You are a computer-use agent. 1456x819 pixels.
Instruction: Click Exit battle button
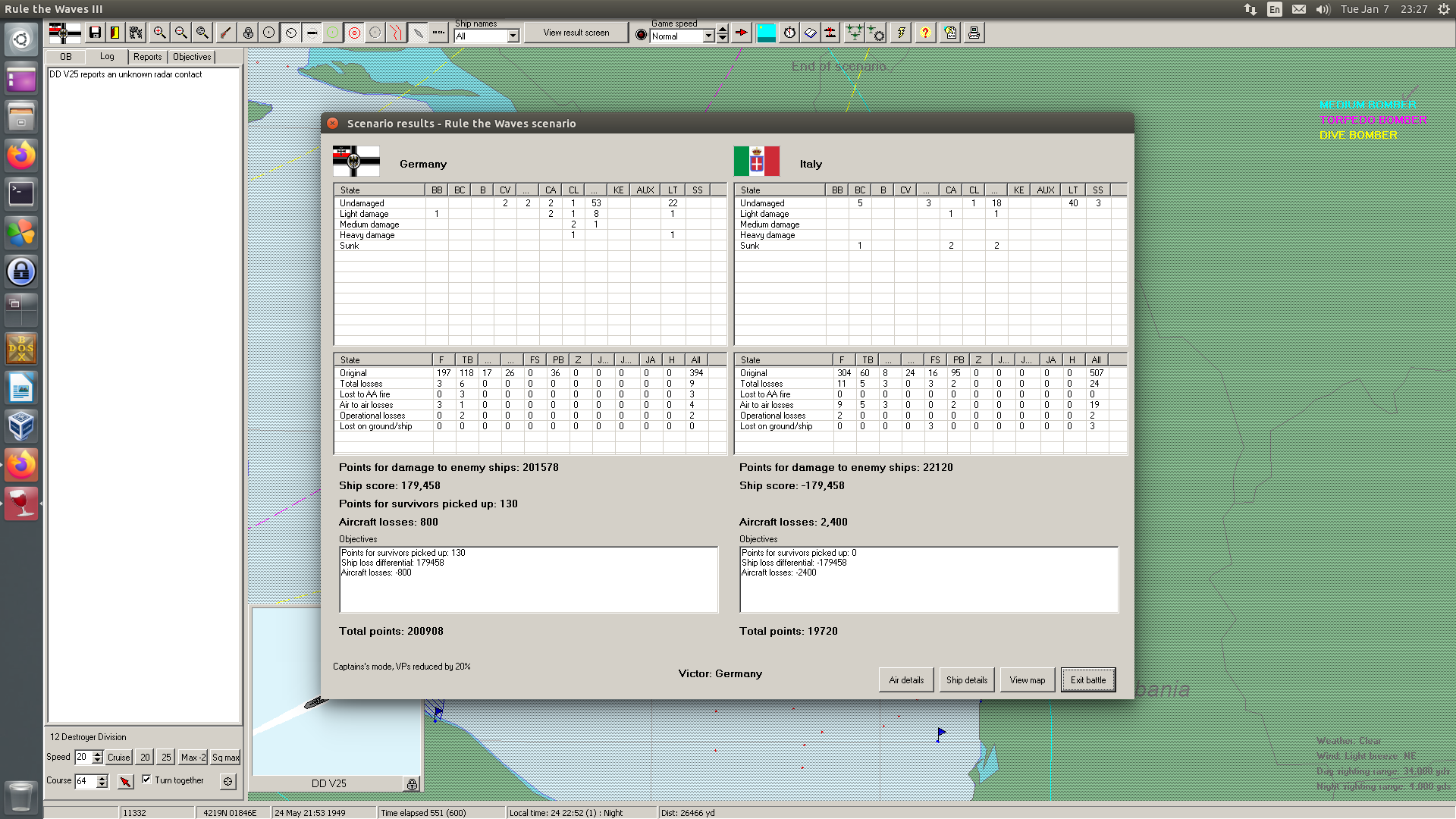tap(1088, 680)
